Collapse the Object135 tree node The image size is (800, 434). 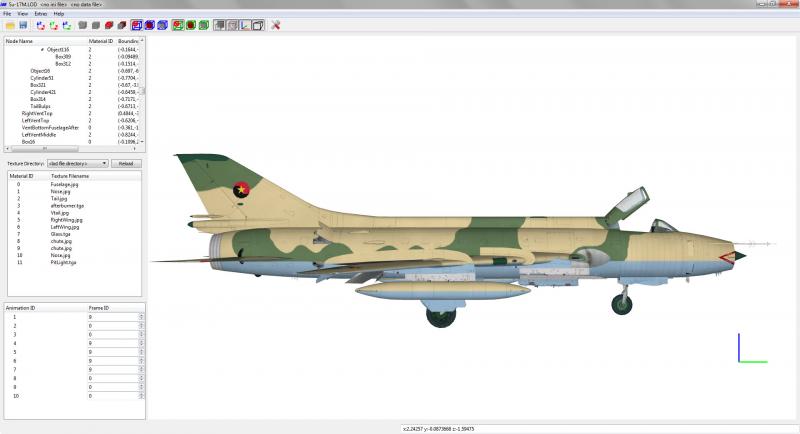pyautogui.click(x=42, y=49)
